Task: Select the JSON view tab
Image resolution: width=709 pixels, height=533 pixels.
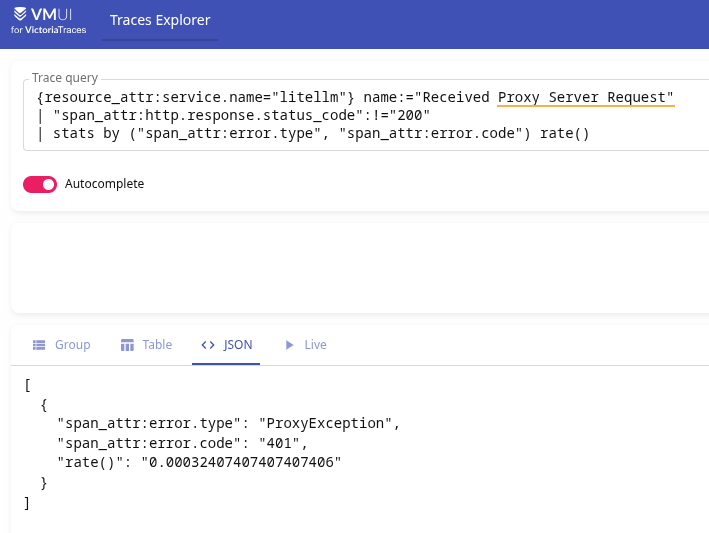Action: pyautogui.click(x=226, y=345)
